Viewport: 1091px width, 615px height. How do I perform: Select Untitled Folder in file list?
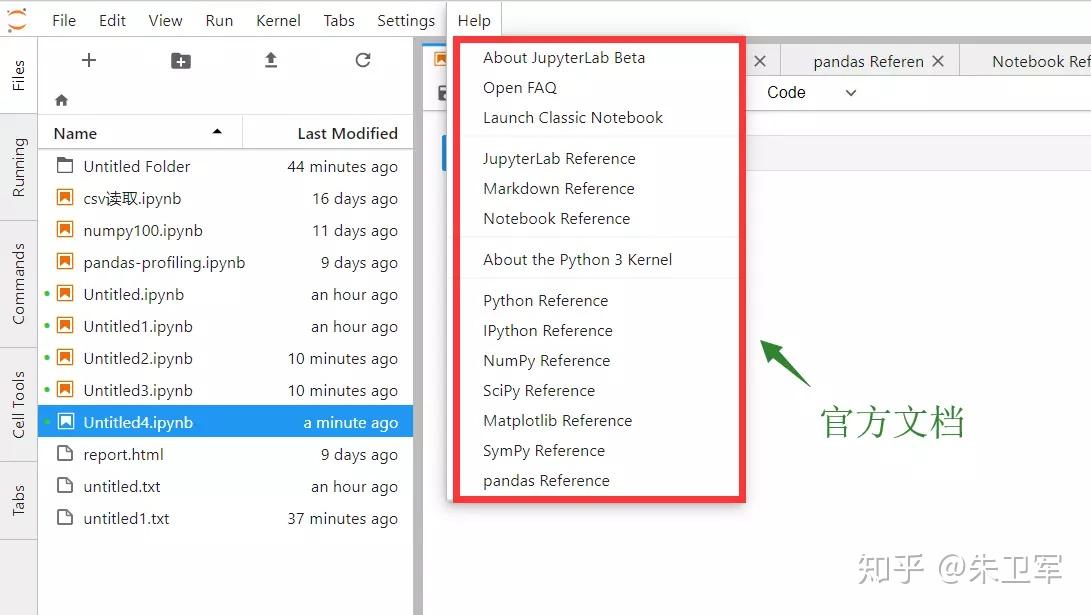pos(226,166)
